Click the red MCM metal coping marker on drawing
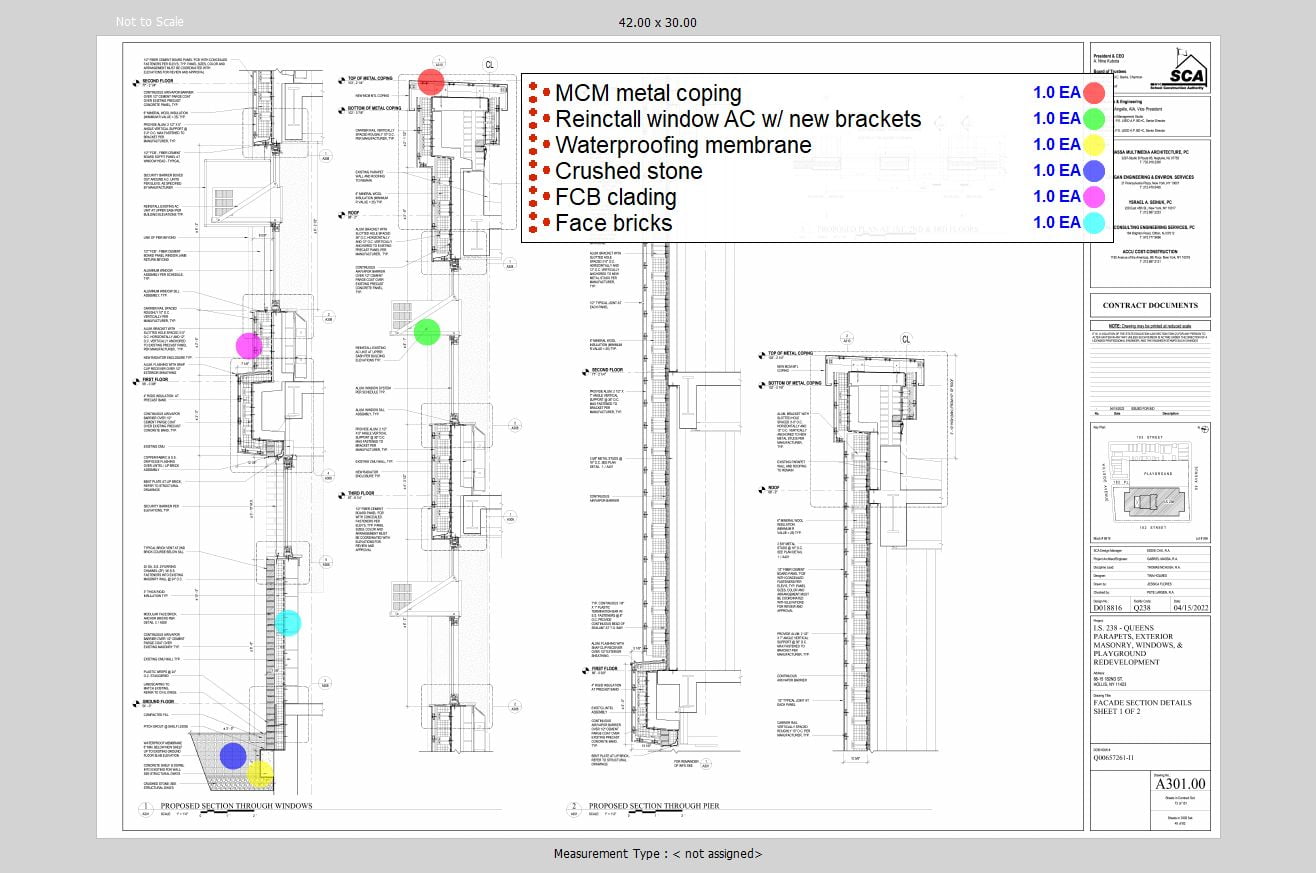This screenshot has width=1316, height=873. click(x=430, y=82)
